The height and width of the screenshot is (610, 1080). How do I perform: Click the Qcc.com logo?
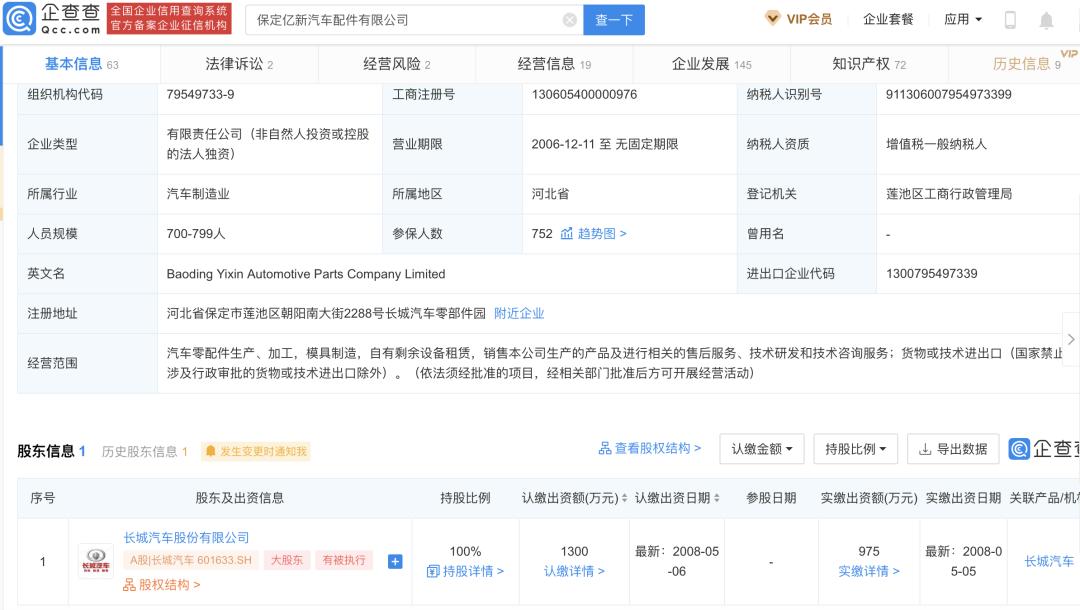pyautogui.click(x=52, y=18)
